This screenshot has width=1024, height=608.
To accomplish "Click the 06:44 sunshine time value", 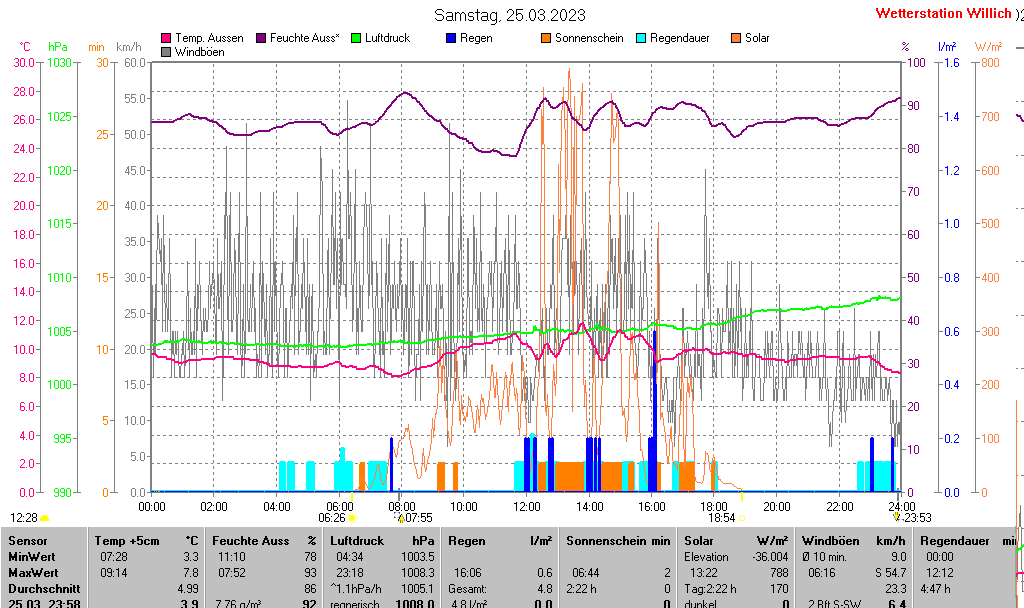I will tap(586, 573).
